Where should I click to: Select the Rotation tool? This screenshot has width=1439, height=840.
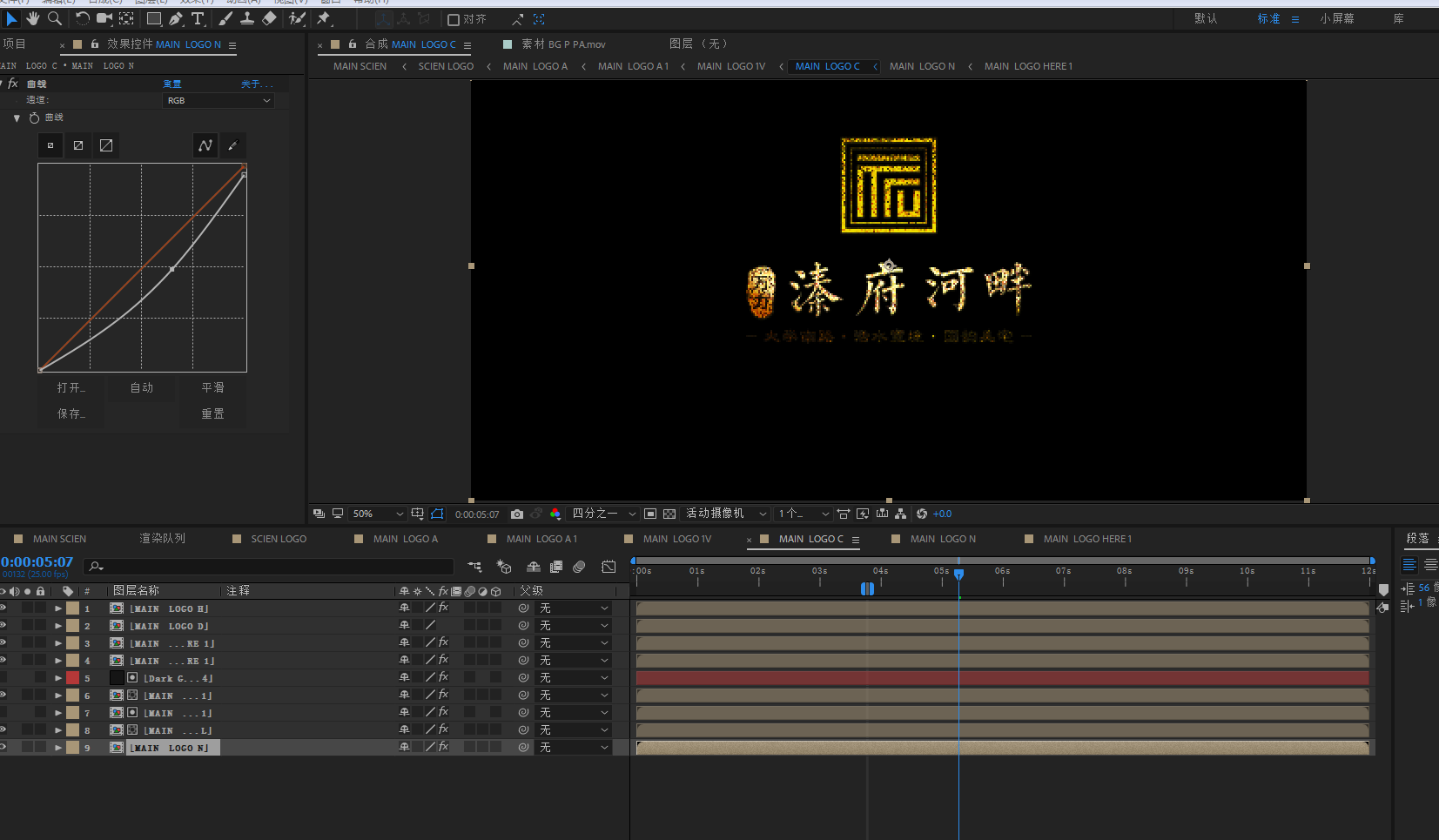[x=83, y=18]
